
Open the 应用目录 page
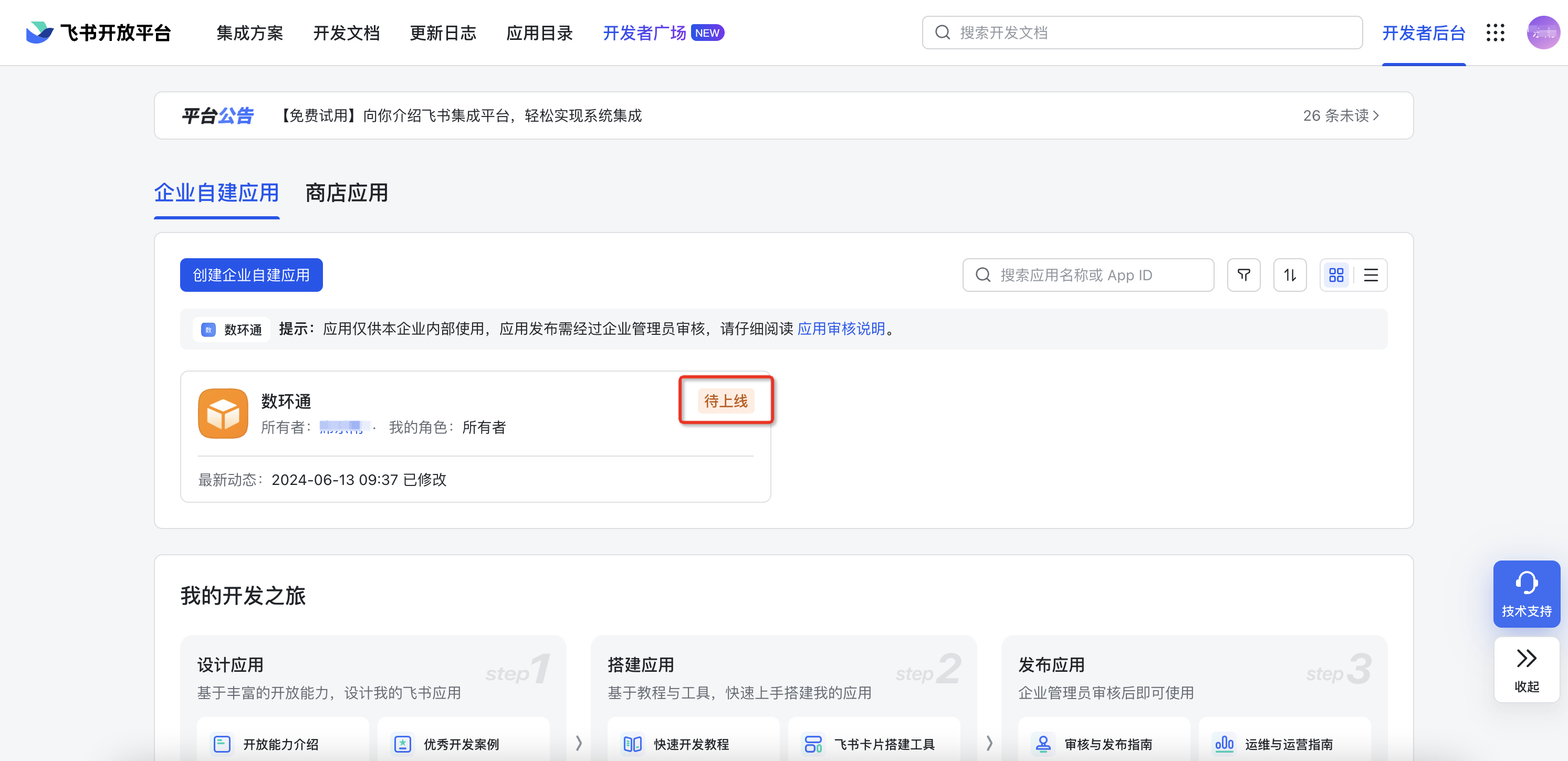point(539,33)
